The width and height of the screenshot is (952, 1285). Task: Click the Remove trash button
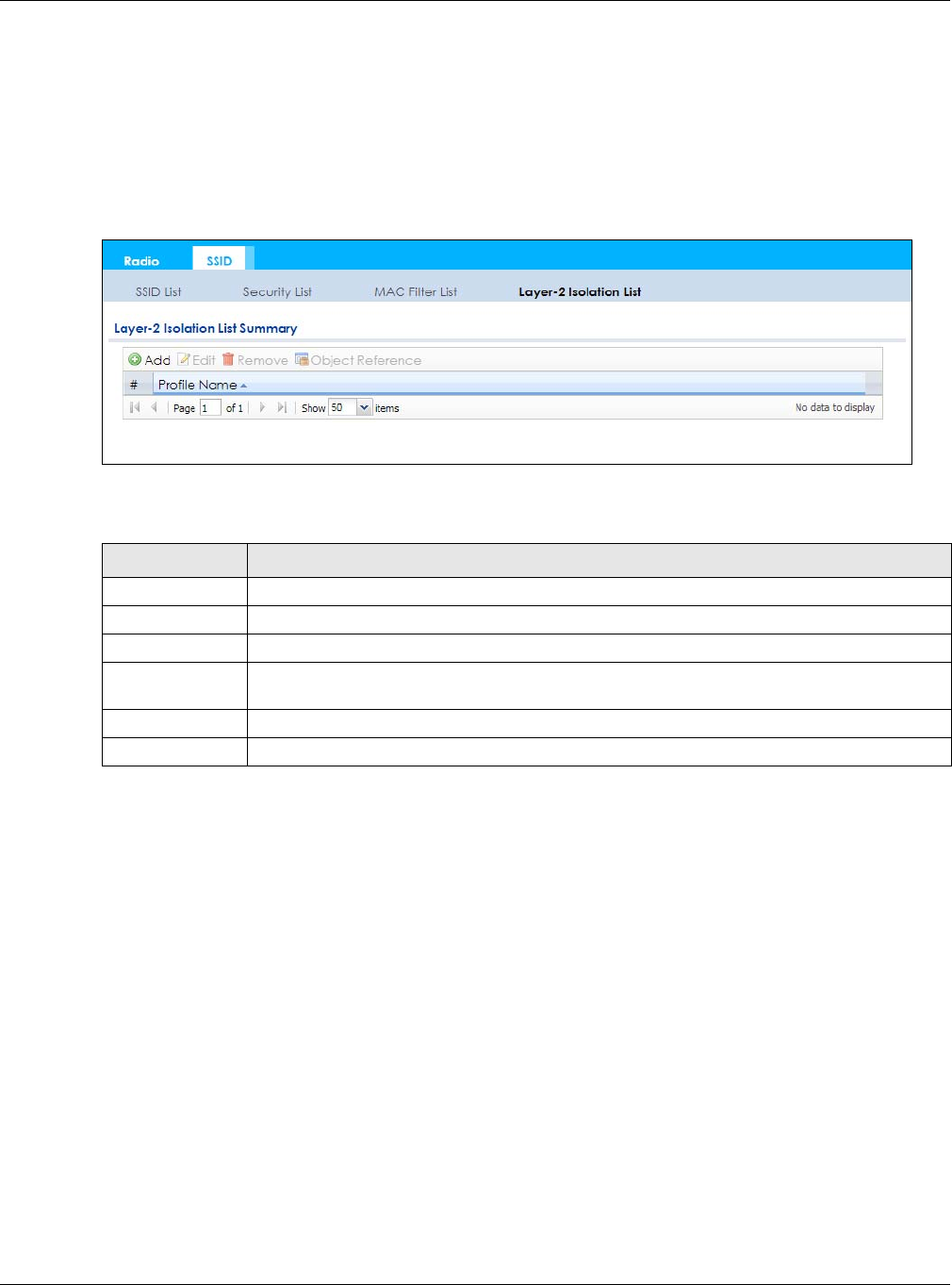point(255,360)
